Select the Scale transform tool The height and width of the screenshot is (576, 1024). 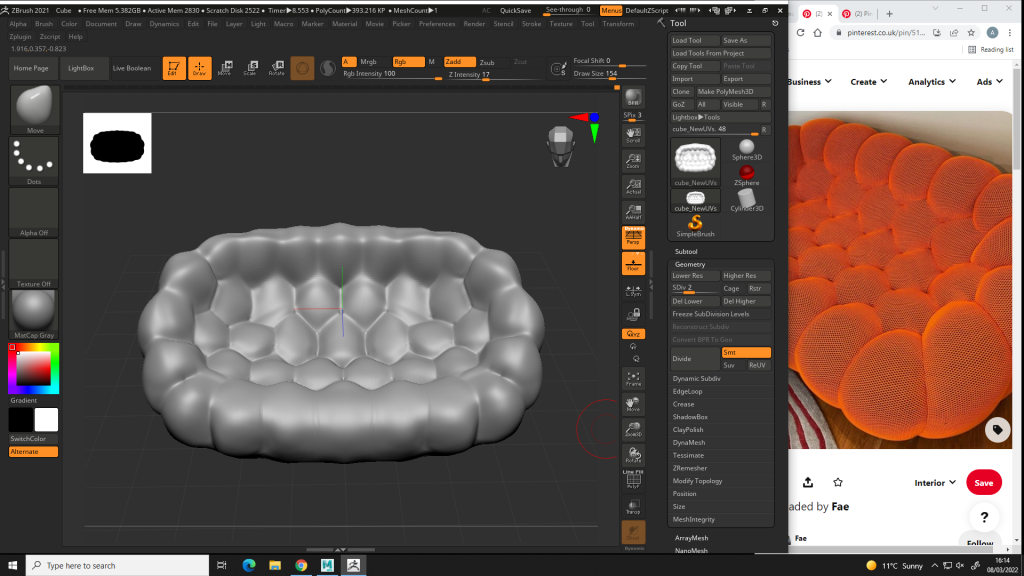coord(251,68)
